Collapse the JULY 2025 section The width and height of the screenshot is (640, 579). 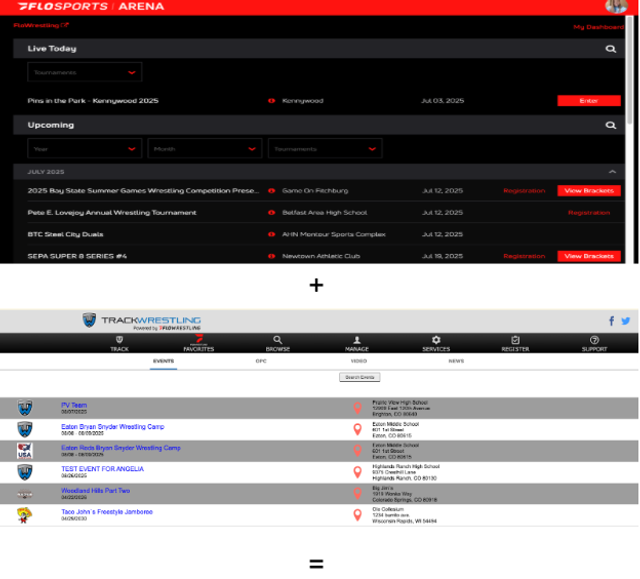612,172
